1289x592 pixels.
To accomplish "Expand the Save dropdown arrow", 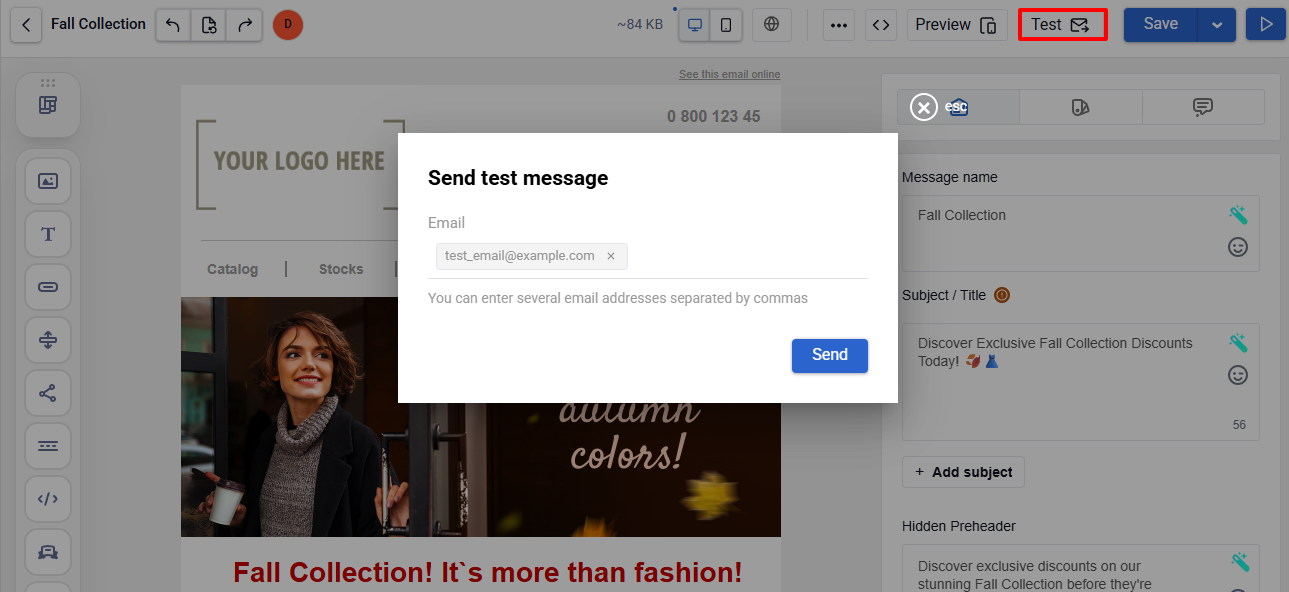I will (x=1217, y=25).
